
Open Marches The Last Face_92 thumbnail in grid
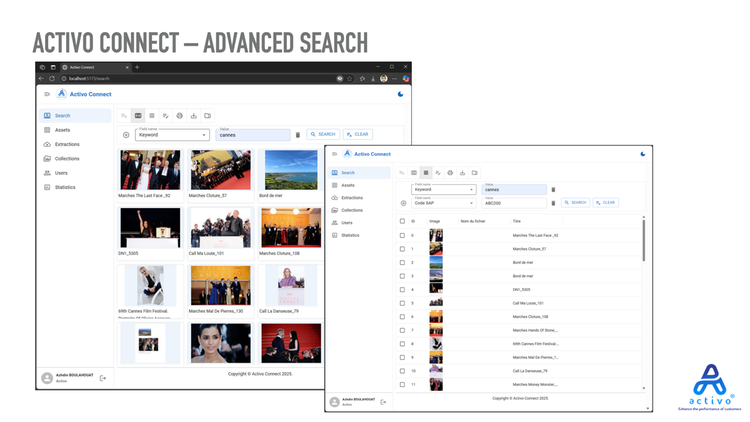150,170
